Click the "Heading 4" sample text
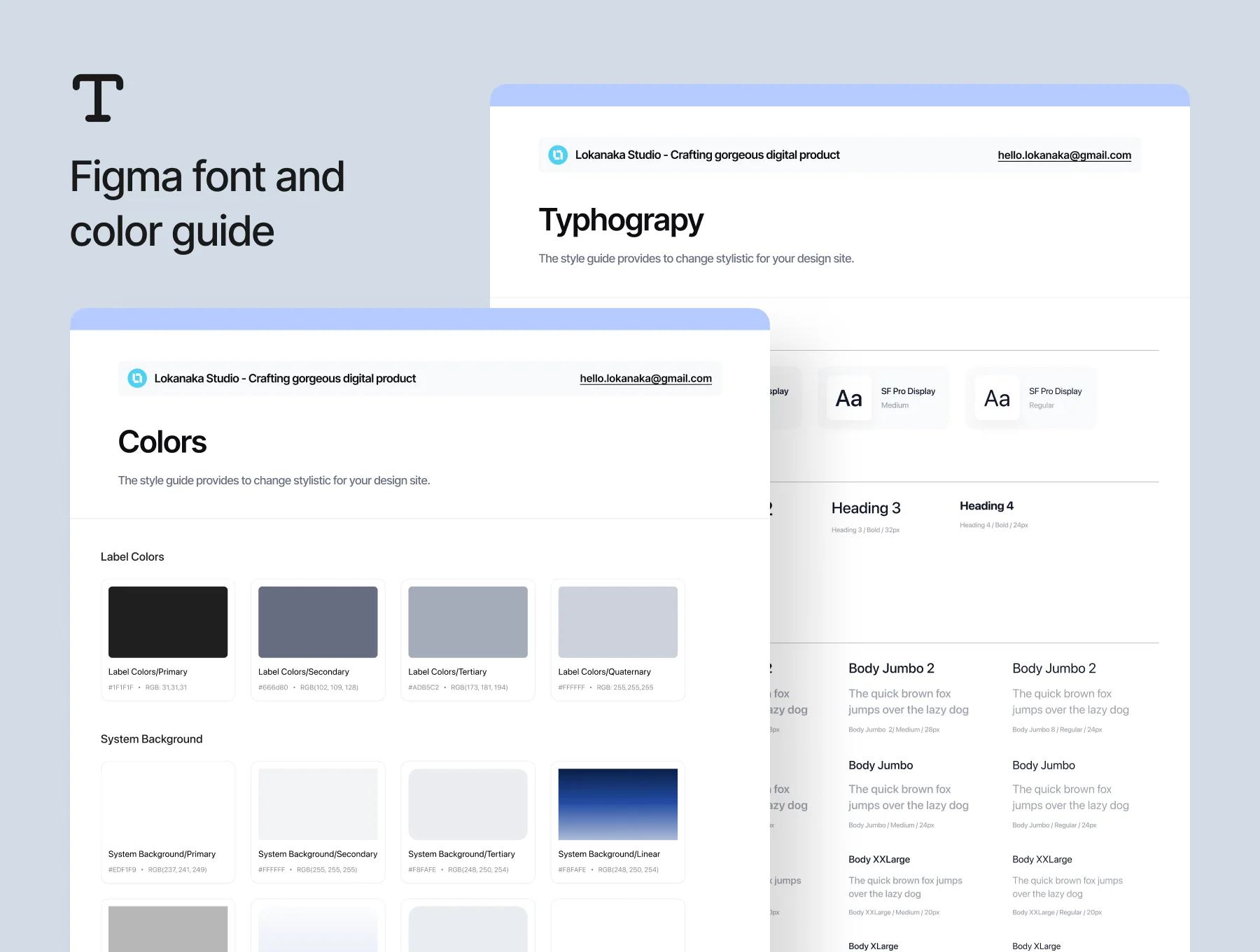1260x952 pixels. tap(986, 506)
